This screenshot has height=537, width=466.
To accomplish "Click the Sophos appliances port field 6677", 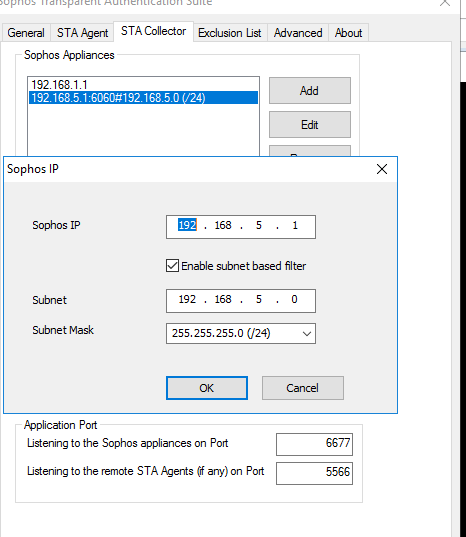I will tap(314, 444).
